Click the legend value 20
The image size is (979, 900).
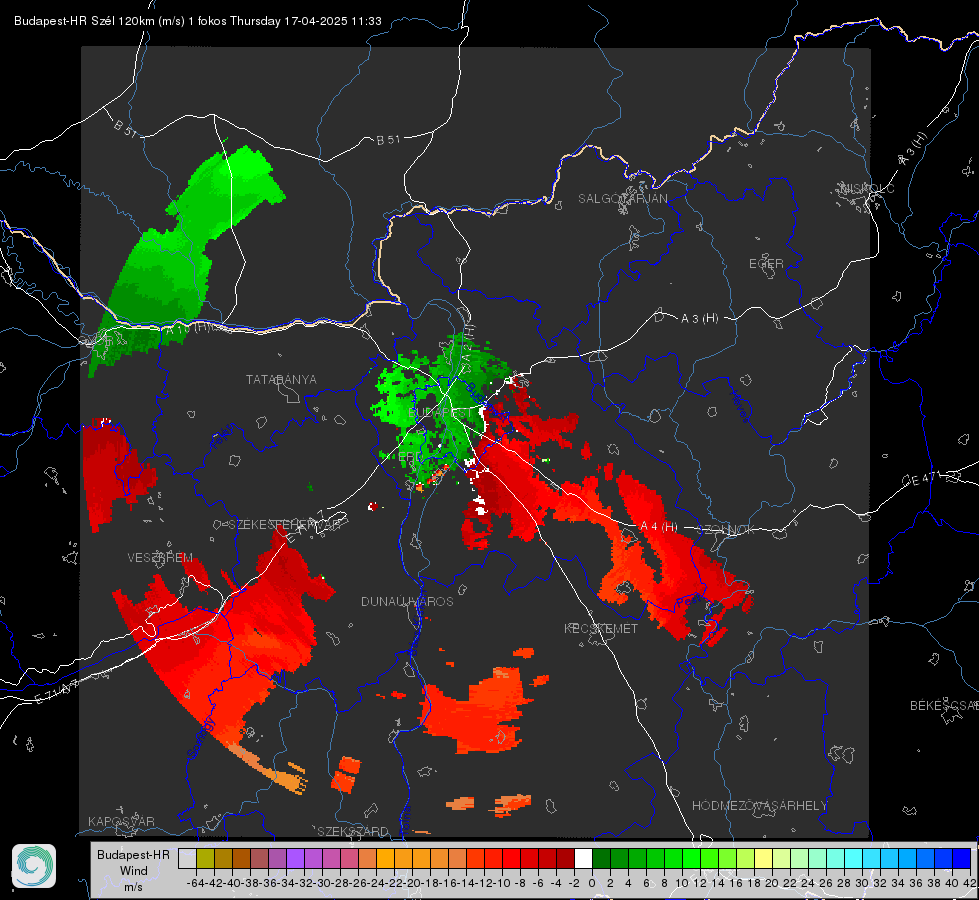coord(772,883)
